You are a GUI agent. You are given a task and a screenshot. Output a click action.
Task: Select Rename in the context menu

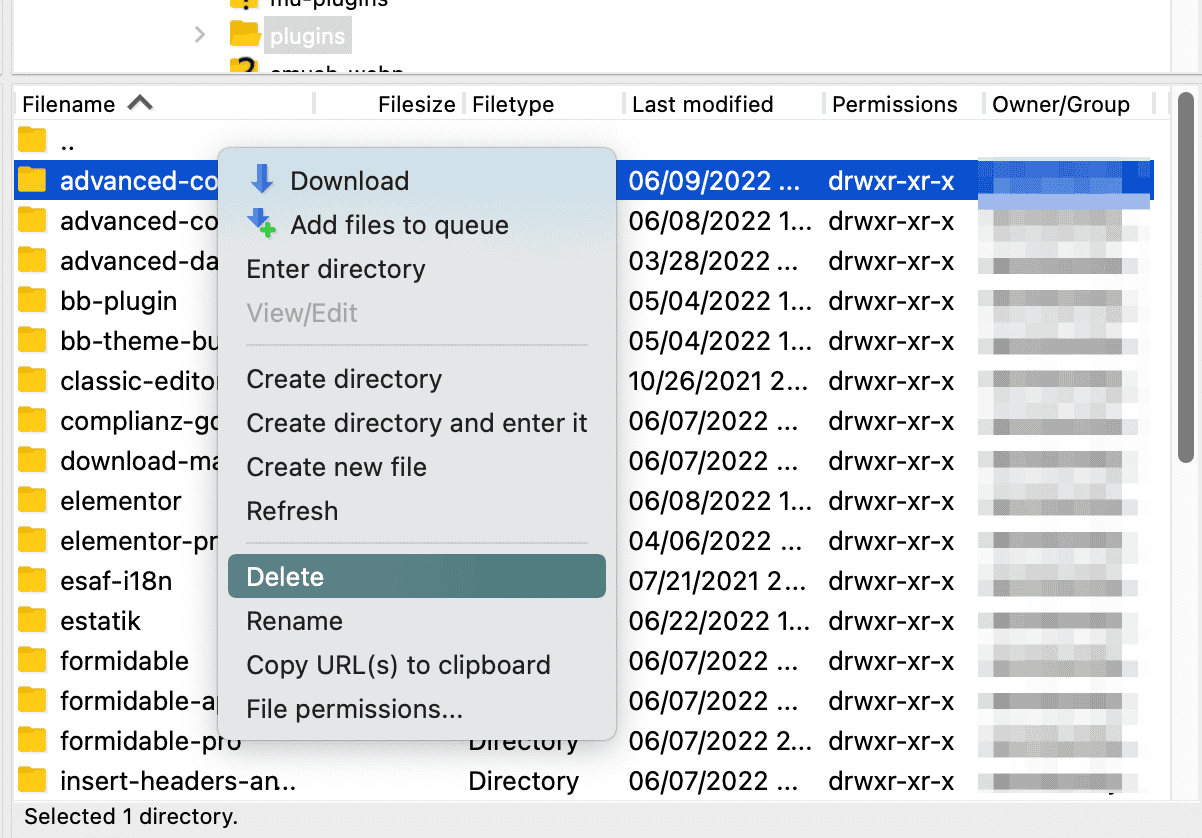(294, 621)
